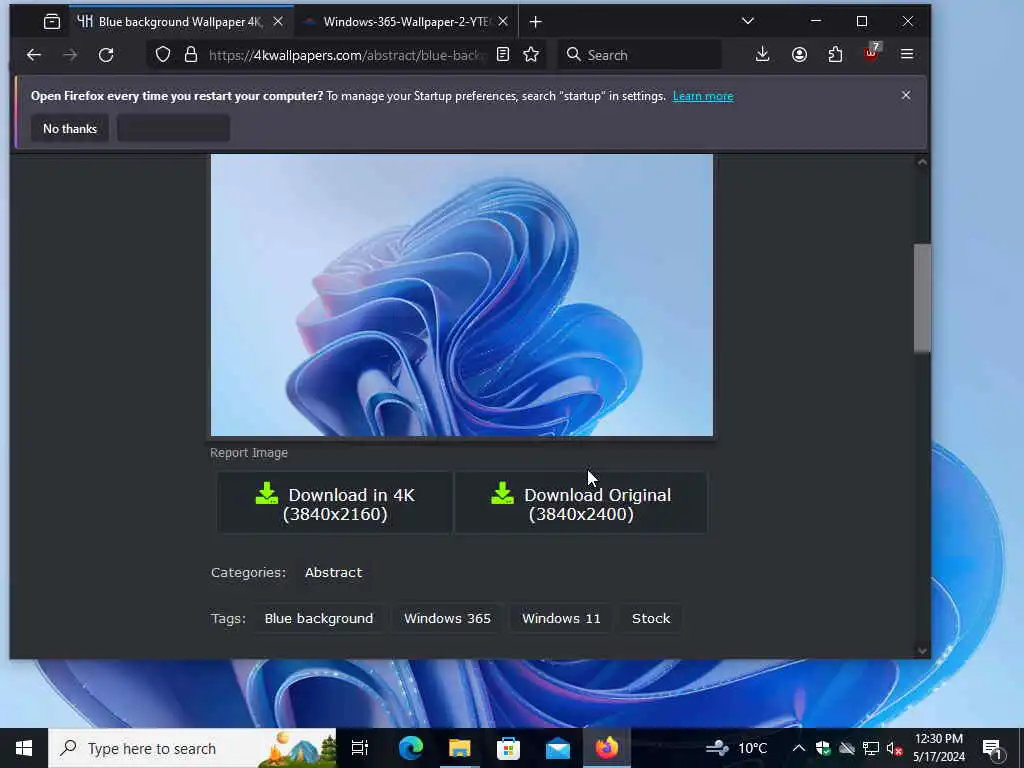
Task: Select the Blue background tag
Action: pos(319,618)
